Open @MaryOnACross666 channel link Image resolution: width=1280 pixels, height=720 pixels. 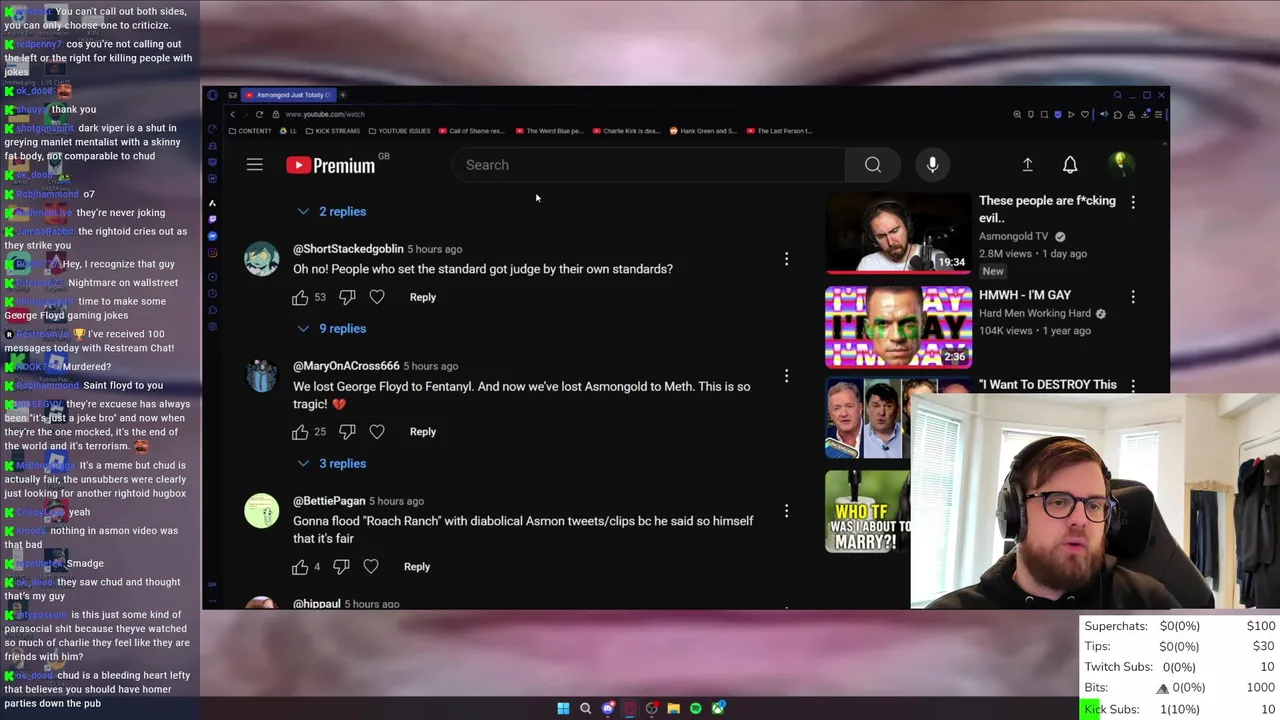tap(346, 366)
